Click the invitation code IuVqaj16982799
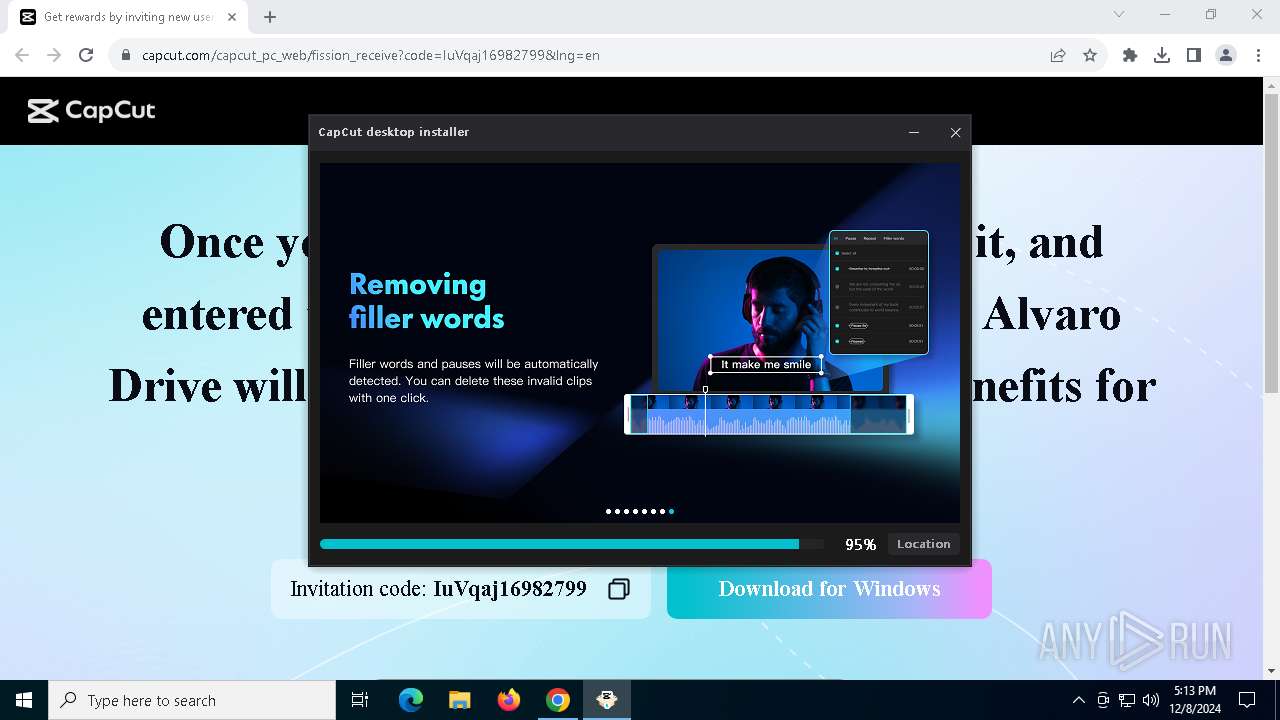Image resolution: width=1280 pixels, height=720 pixels. click(509, 589)
